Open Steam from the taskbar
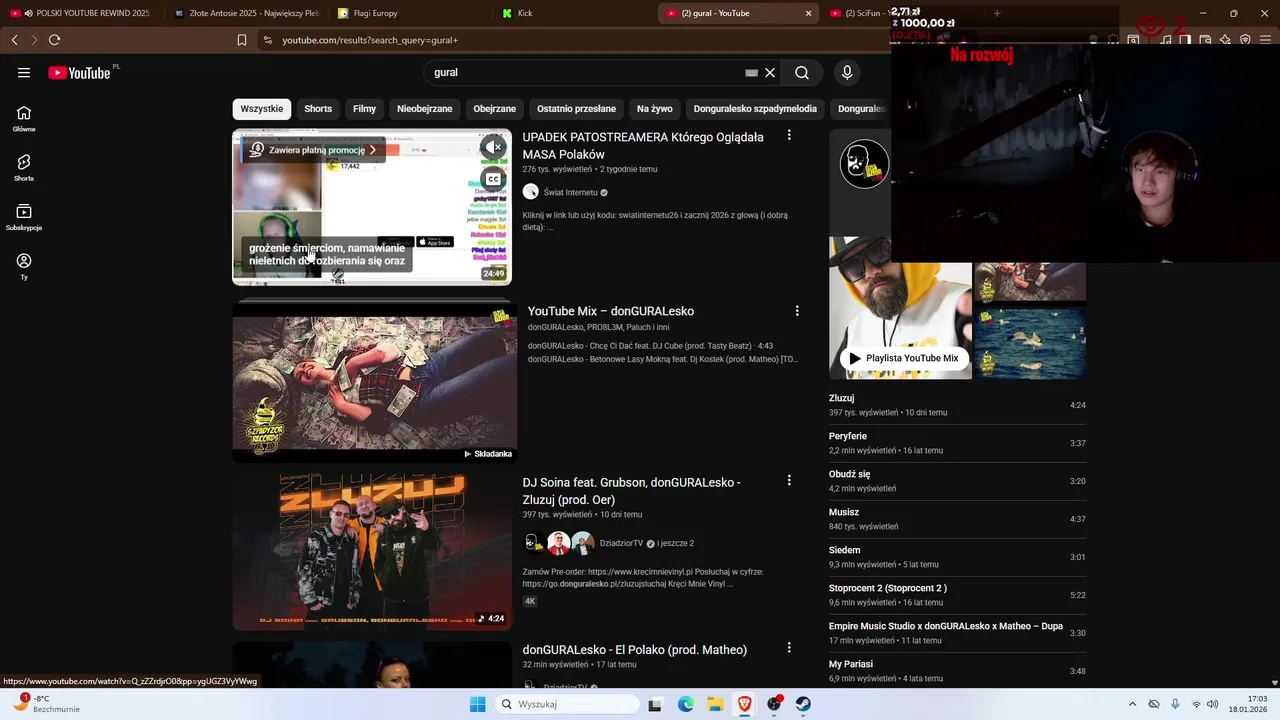Viewport: 1280px width, 720px height. click(x=803, y=704)
